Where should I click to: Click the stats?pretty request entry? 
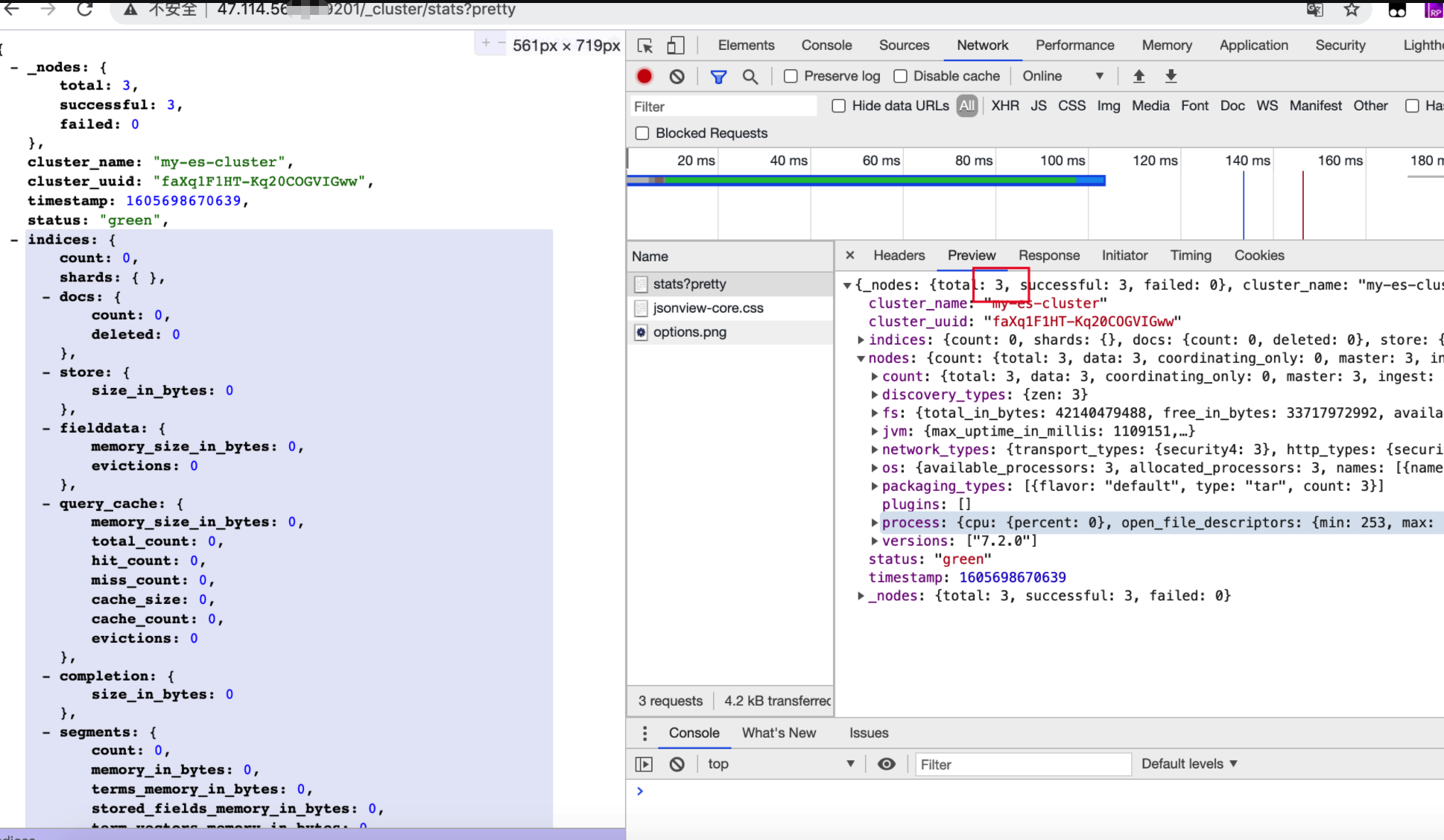691,283
